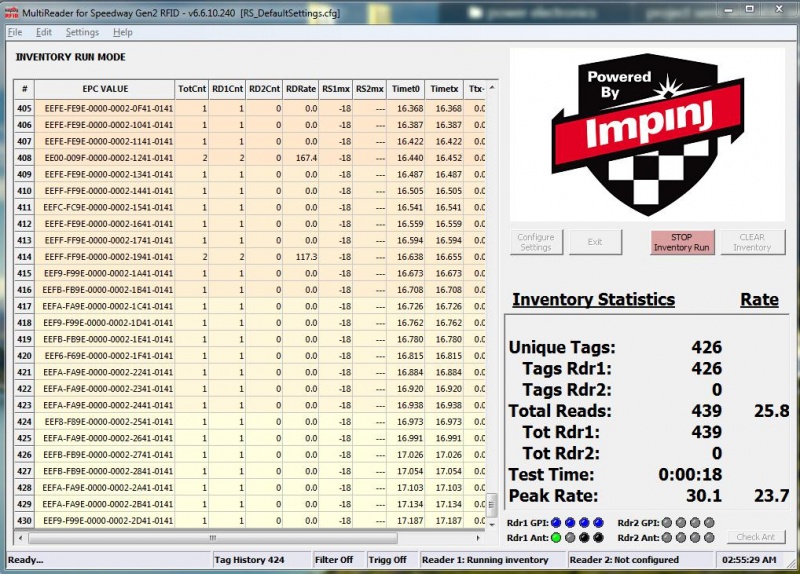
Task: Click the Timetx column header
Action: coord(444,89)
